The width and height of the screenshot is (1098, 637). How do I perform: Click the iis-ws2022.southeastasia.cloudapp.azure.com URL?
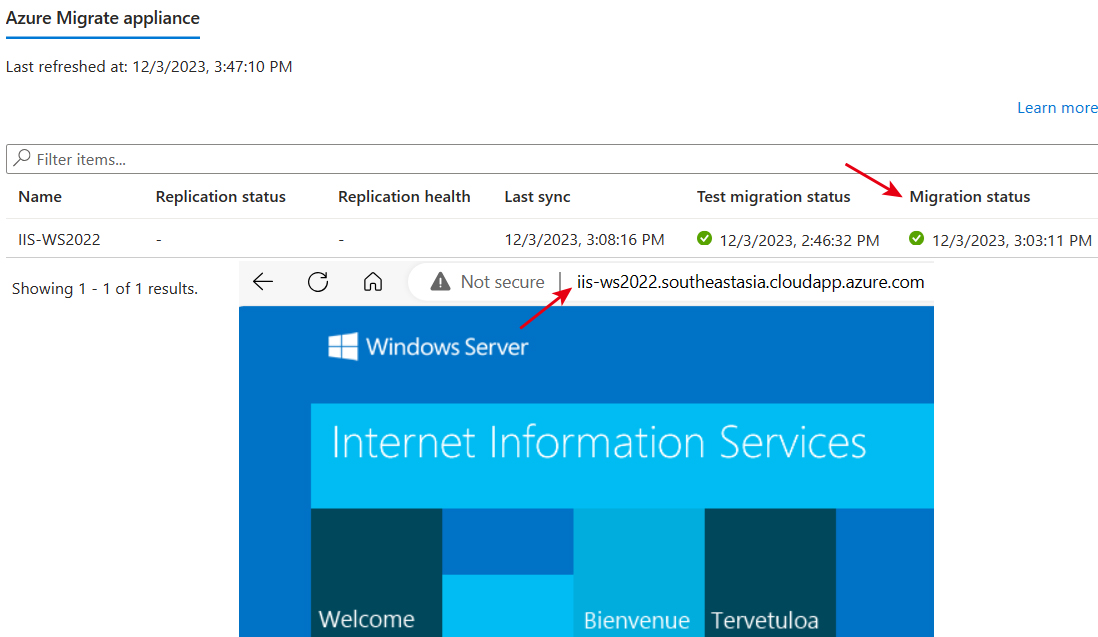pos(750,282)
